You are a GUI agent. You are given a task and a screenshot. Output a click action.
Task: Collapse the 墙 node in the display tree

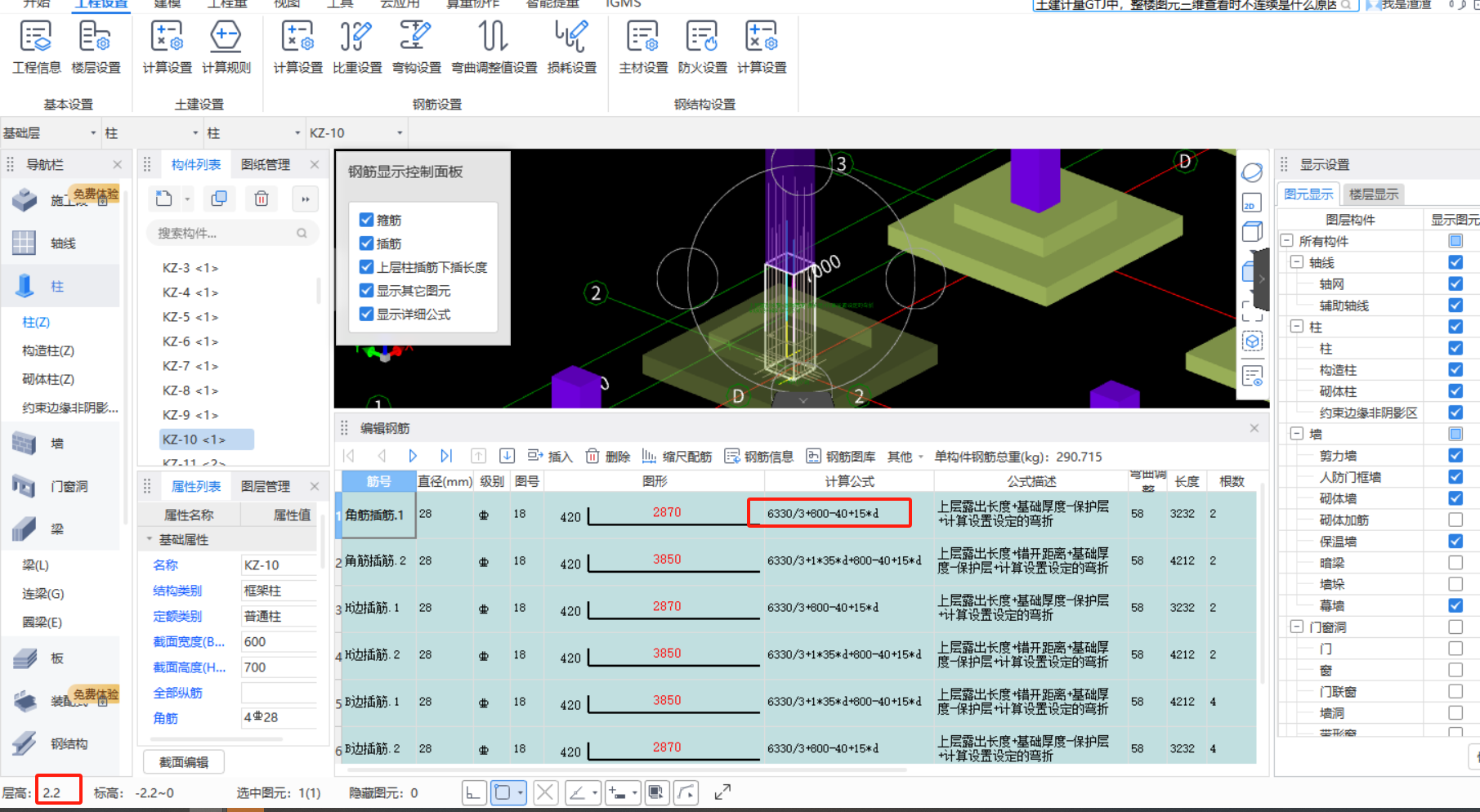click(x=1296, y=434)
